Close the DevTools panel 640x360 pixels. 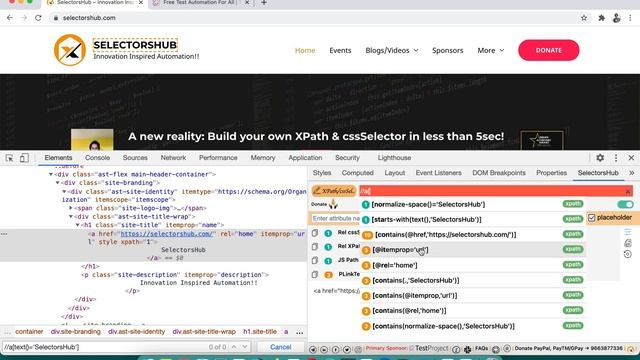point(631,158)
